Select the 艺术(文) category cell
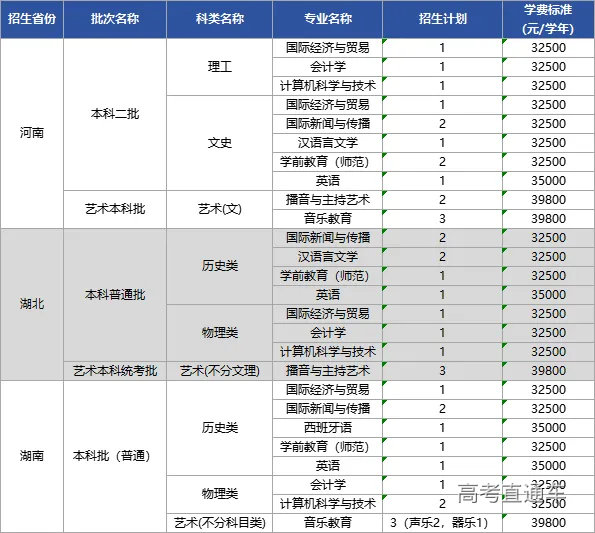Screen dimensions: 595x533 (219, 209)
